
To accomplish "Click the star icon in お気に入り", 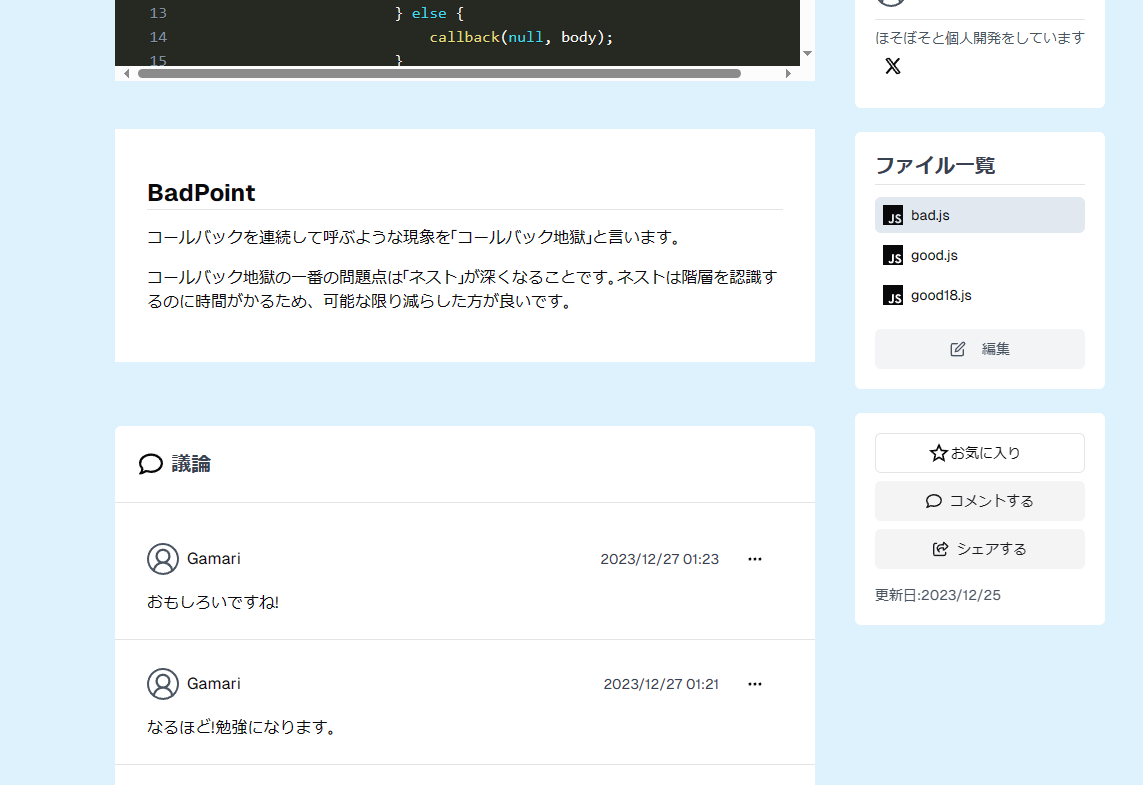I will pyautogui.click(x=938, y=453).
